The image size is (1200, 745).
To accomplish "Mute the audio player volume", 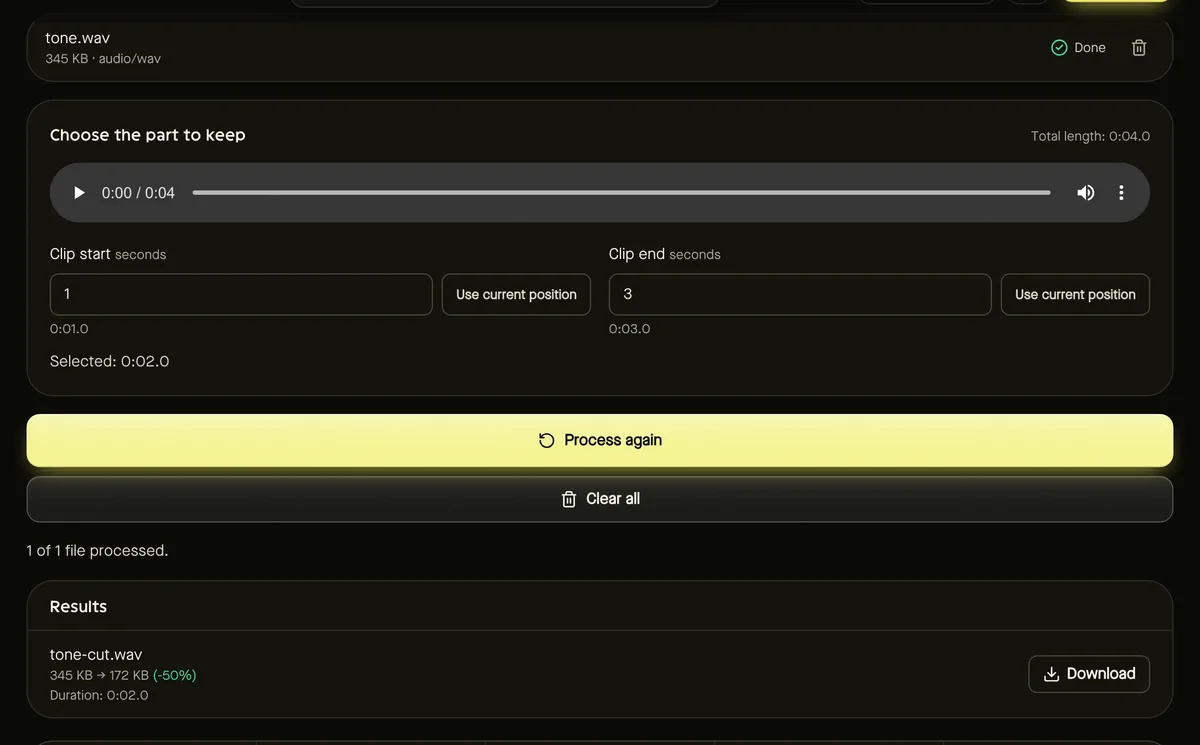I will point(1086,193).
